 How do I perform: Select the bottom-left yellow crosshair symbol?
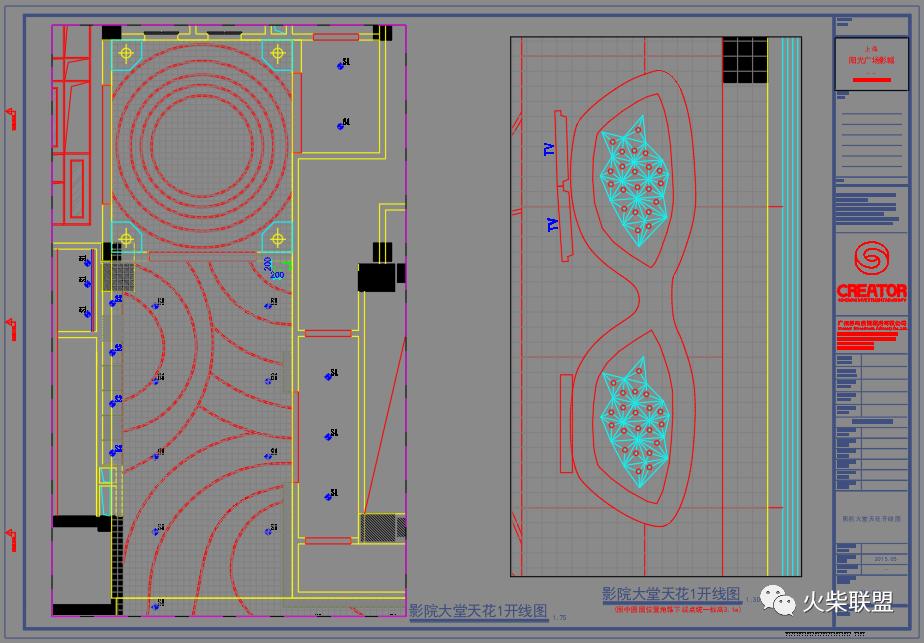[126, 239]
